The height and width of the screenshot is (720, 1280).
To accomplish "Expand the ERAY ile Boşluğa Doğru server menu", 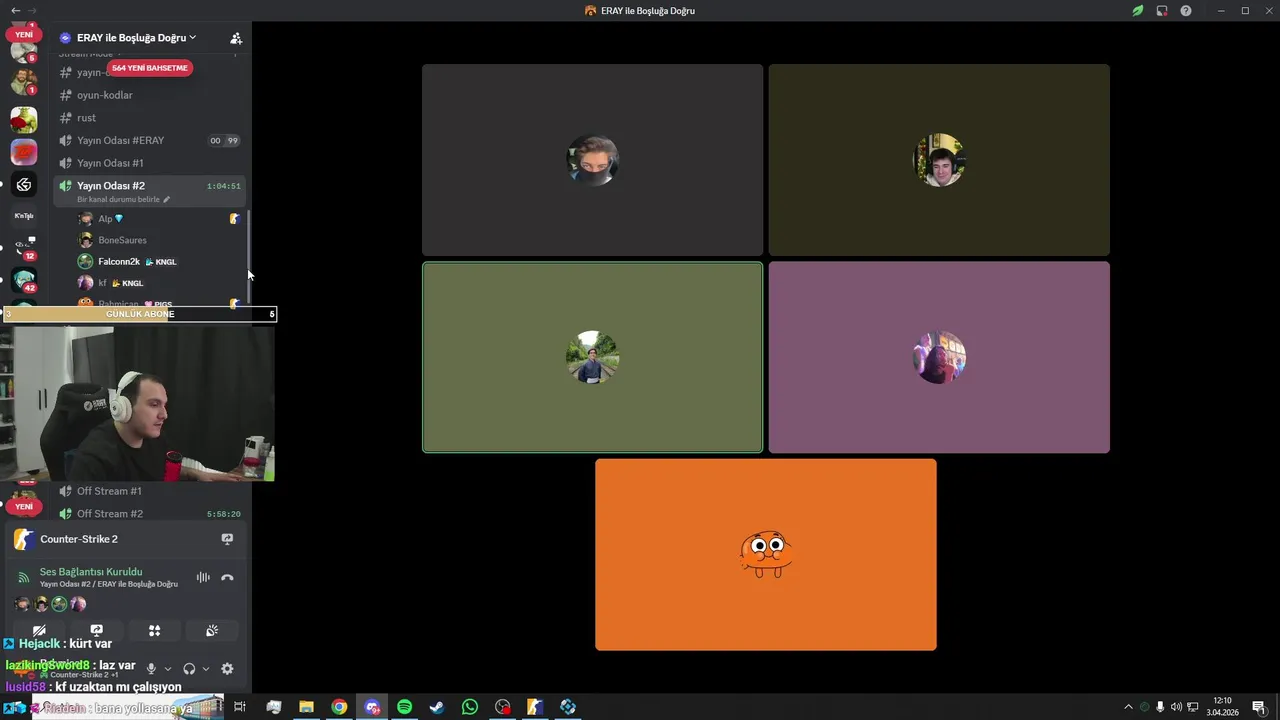I will click(x=136, y=38).
